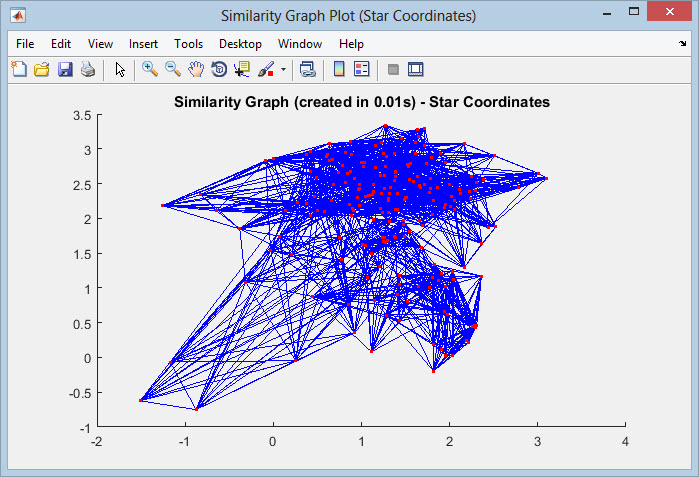
Task: Open the Edit menu
Action: click(61, 44)
